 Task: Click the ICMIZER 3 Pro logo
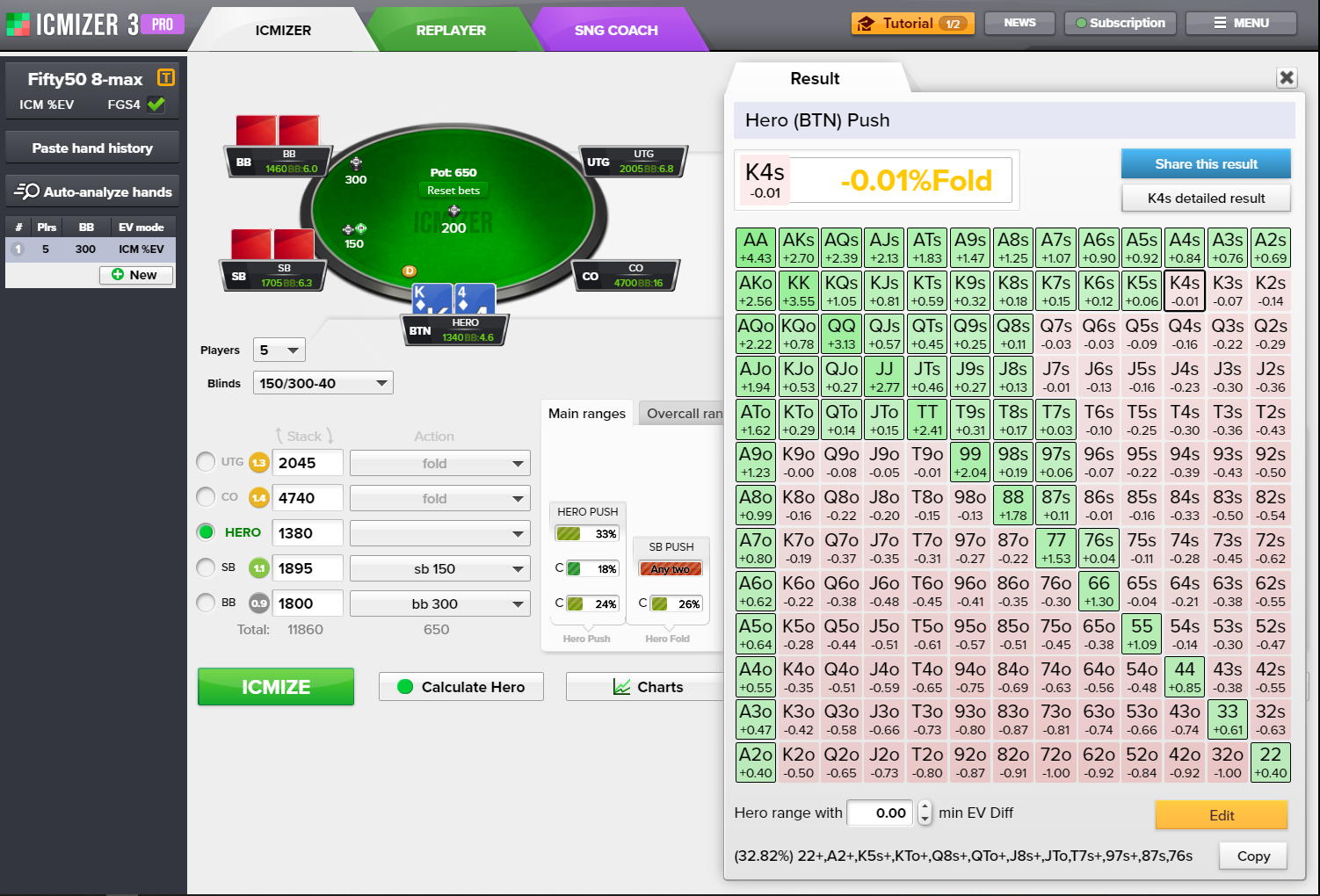[x=95, y=25]
